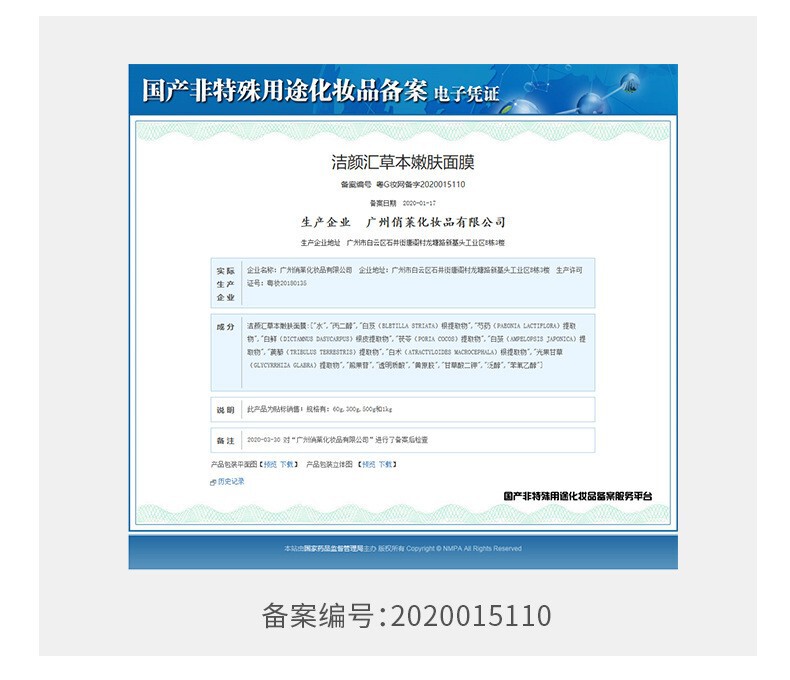Click the 成分 section label
Image resolution: width=790 pixels, height=680 pixels.
point(226,327)
